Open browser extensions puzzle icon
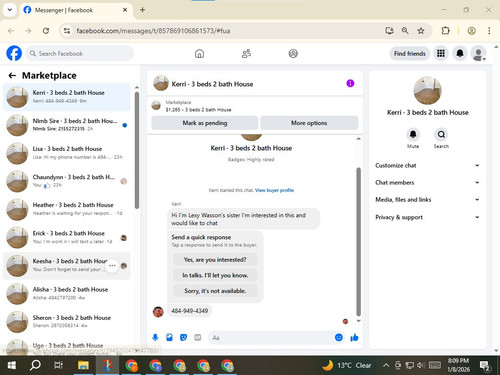This screenshot has height=375, width=500. pyautogui.click(x=445, y=31)
